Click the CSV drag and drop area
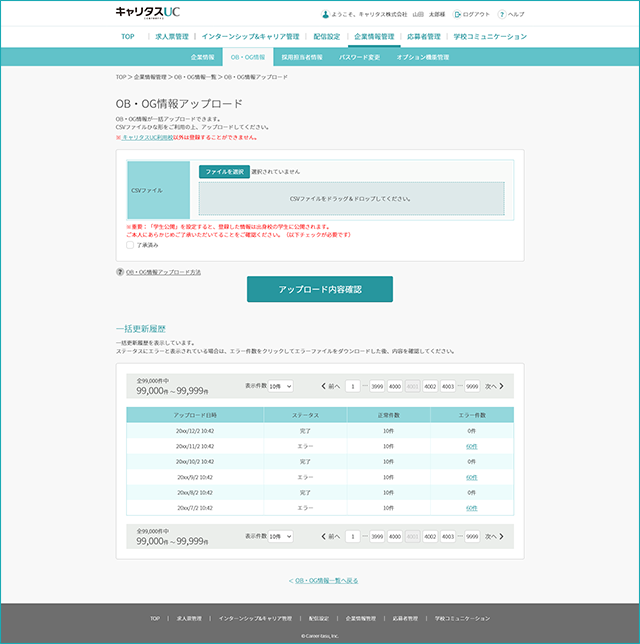Viewport: 640px width, 644px height. click(x=352, y=199)
